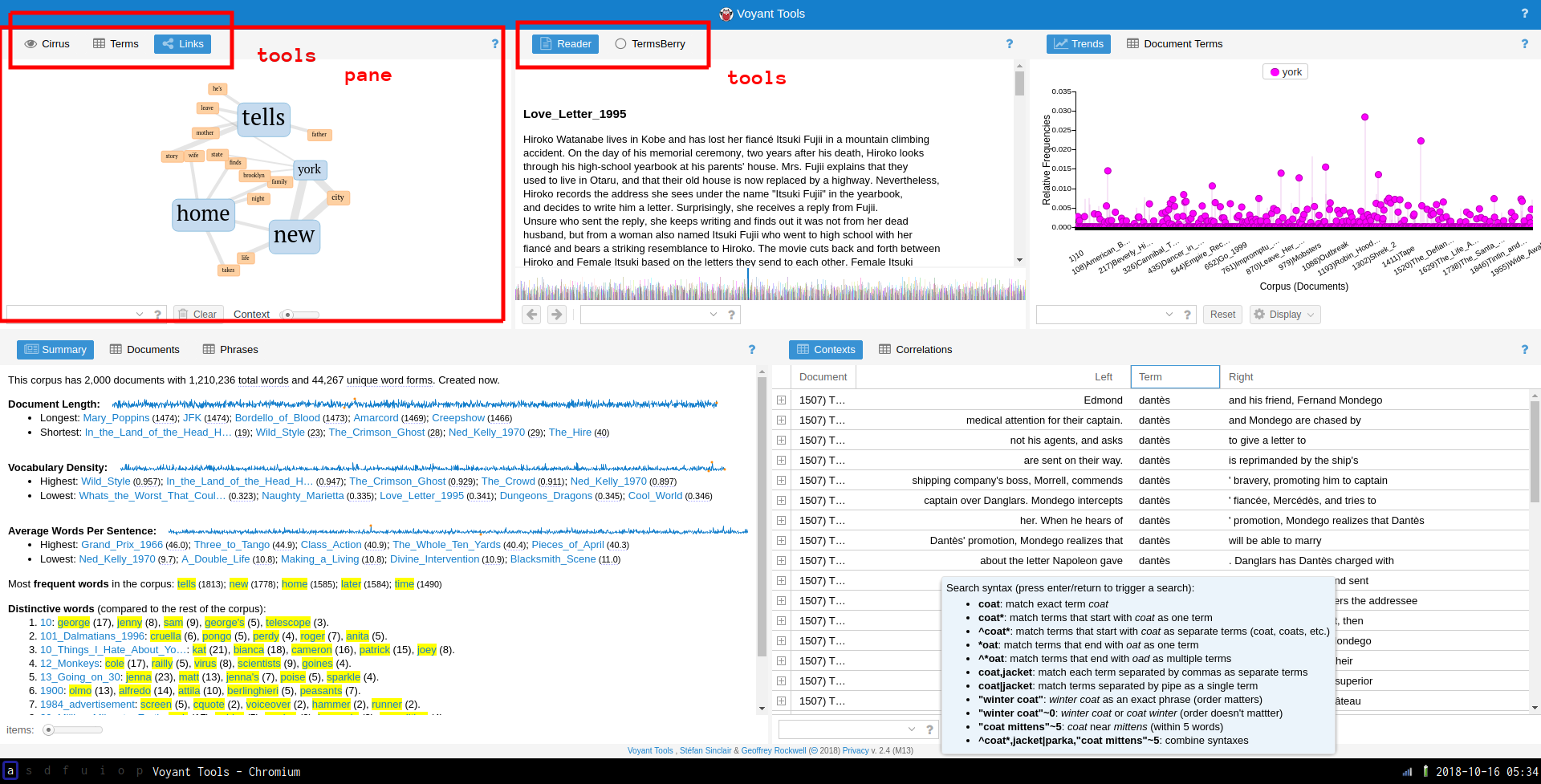Expand row 'are sent on their way.'
Viewport: 1541px width, 784px height.
pyautogui.click(x=781, y=461)
